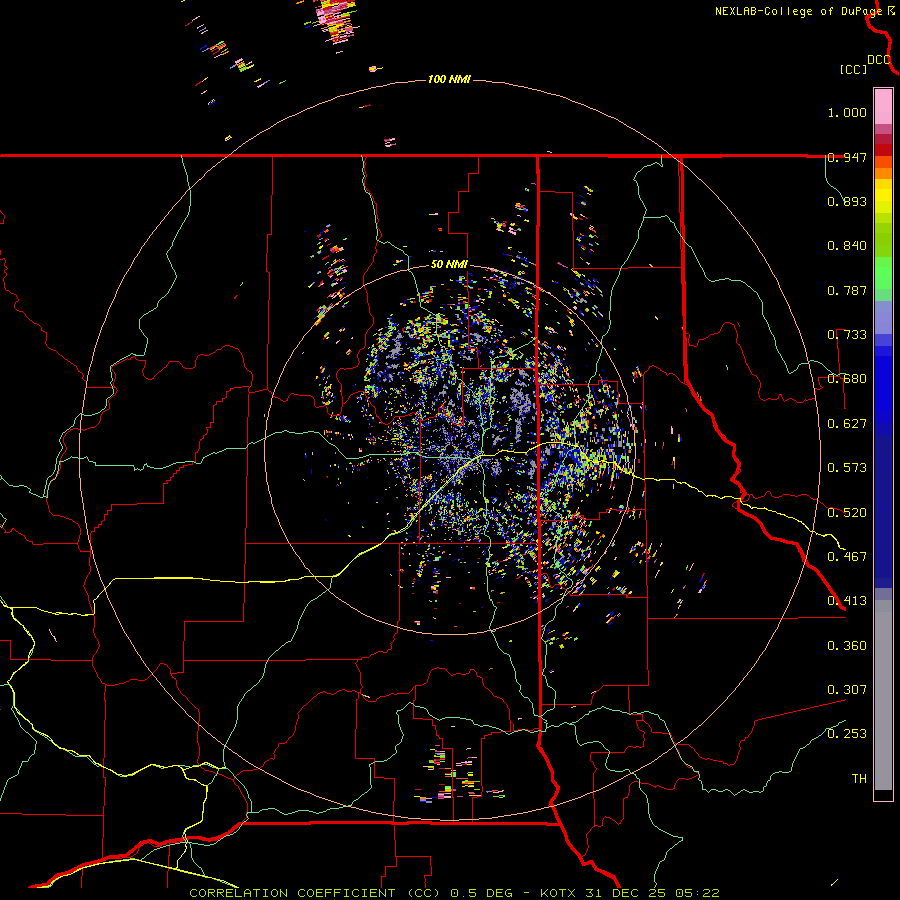Viewport: 900px width, 900px height.
Task: Select the 0.733 scale value
Action: 847,335
